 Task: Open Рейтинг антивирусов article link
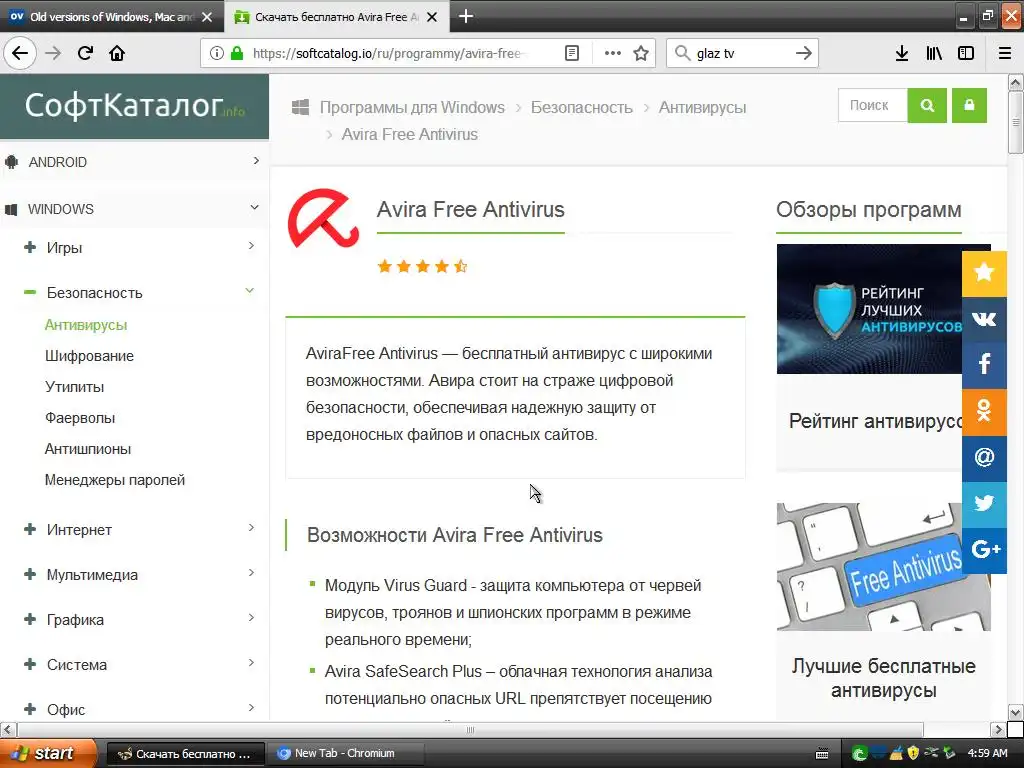(x=875, y=421)
